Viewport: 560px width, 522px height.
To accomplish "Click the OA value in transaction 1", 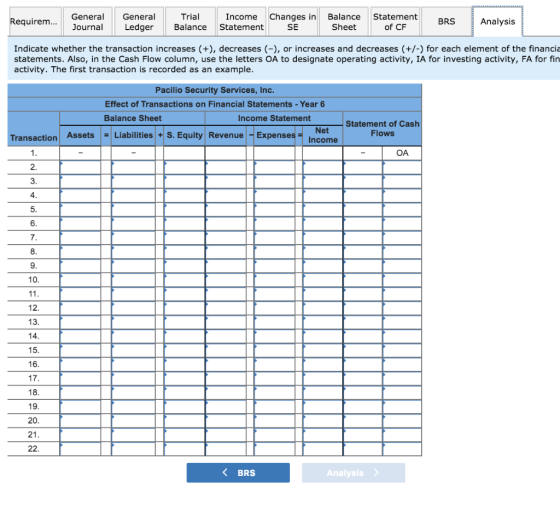I will coord(402,153).
